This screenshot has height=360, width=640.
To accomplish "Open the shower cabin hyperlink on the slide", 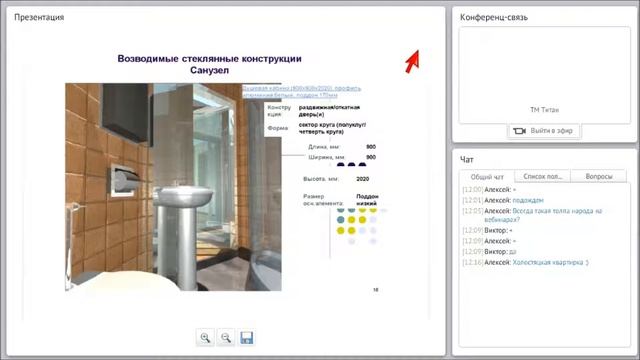I will [x=302, y=91].
